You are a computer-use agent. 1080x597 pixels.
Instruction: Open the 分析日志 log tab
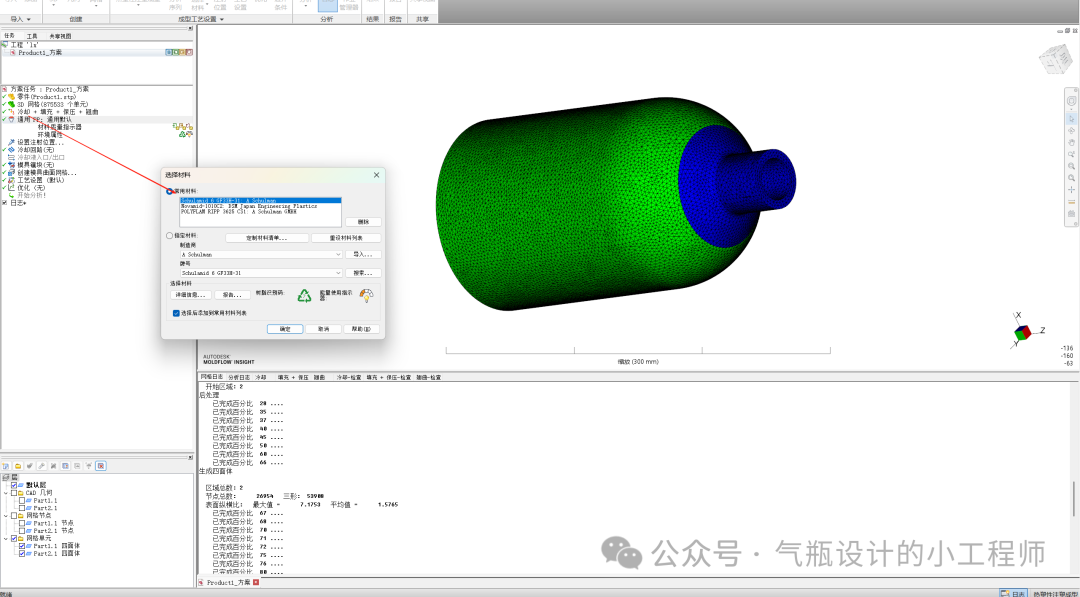239,377
